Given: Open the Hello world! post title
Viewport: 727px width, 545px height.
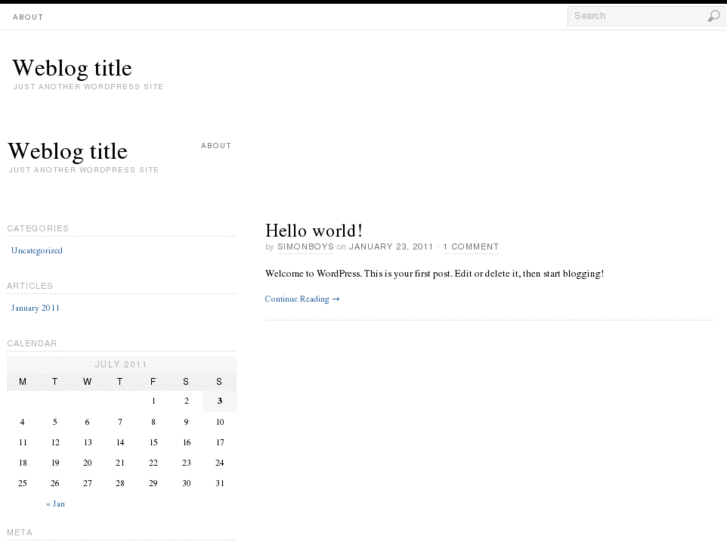Looking at the screenshot, I should click(314, 230).
